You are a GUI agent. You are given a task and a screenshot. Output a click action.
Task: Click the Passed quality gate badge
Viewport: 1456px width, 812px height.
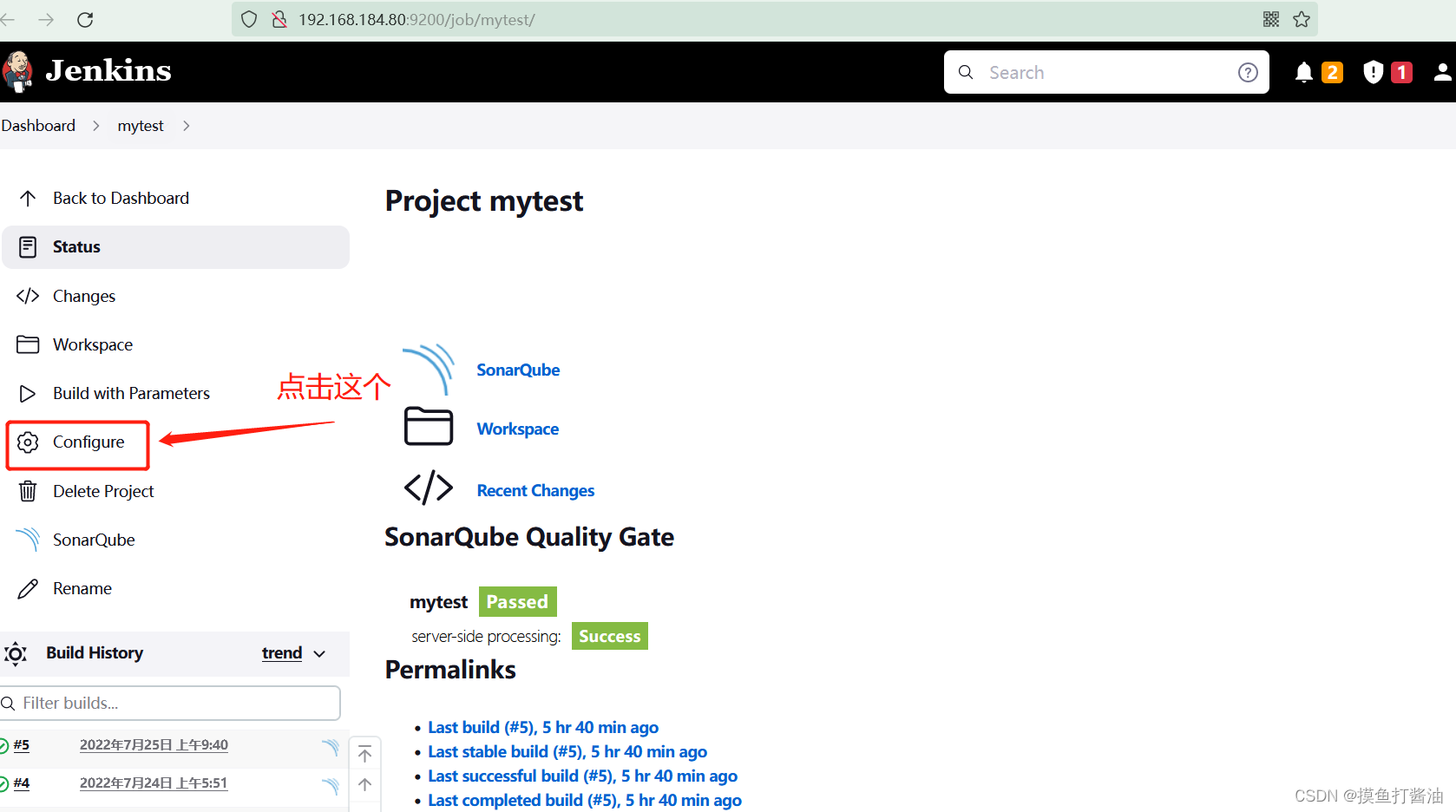tap(517, 602)
